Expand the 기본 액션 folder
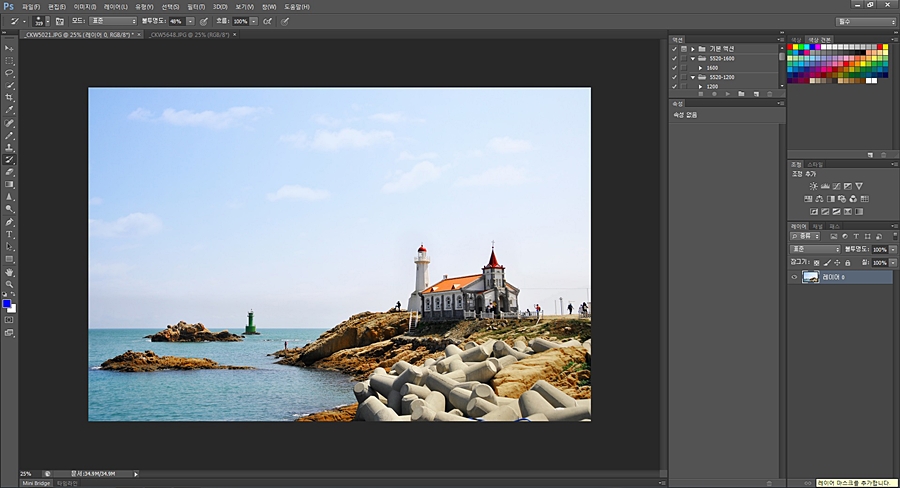This screenshot has height=488, width=900. pos(693,48)
